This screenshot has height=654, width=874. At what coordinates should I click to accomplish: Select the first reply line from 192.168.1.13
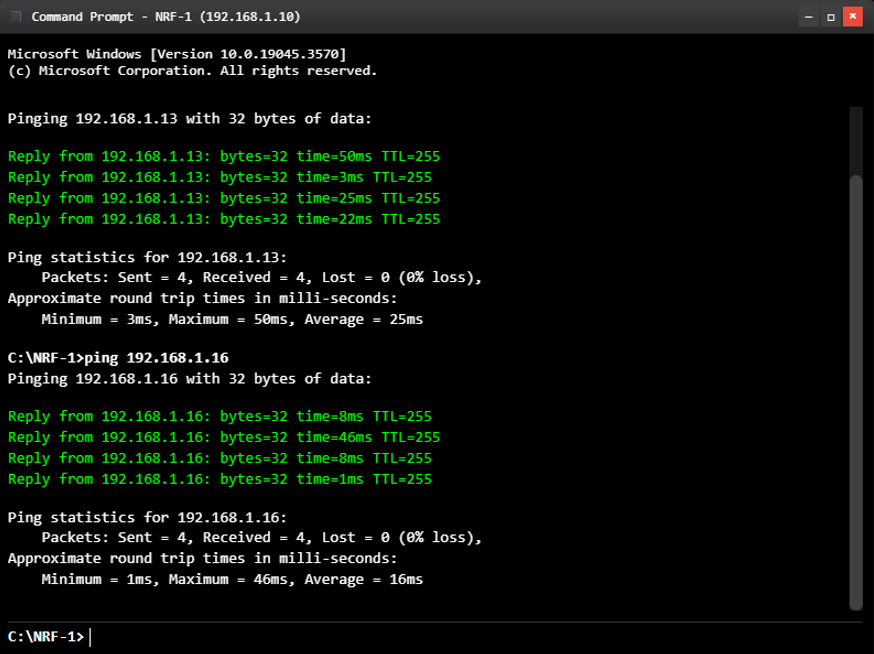coord(223,156)
